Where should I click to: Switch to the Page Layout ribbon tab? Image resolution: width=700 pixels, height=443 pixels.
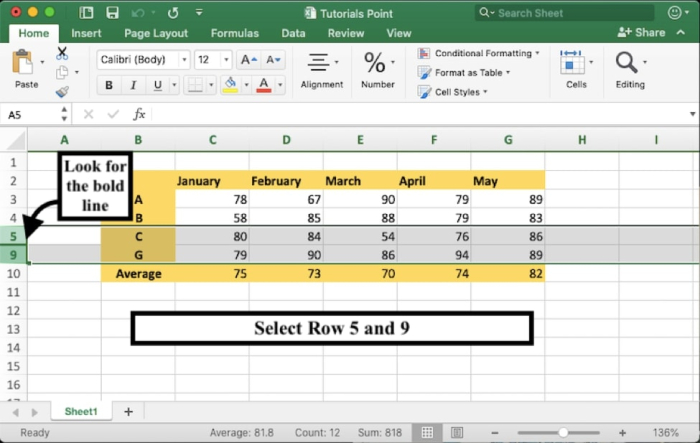coord(156,33)
